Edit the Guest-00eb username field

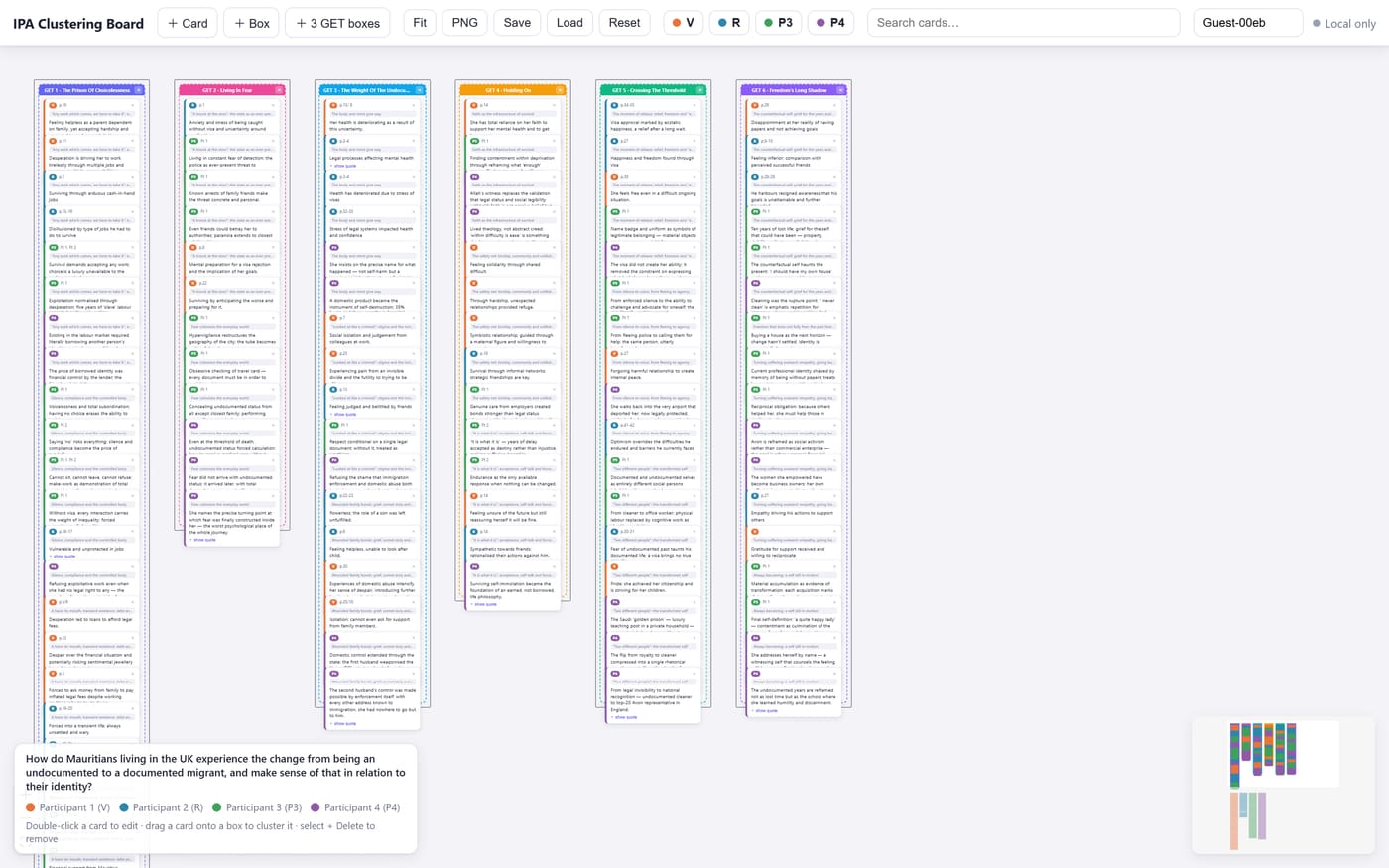pyautogui.click(x=1247, y=23)
